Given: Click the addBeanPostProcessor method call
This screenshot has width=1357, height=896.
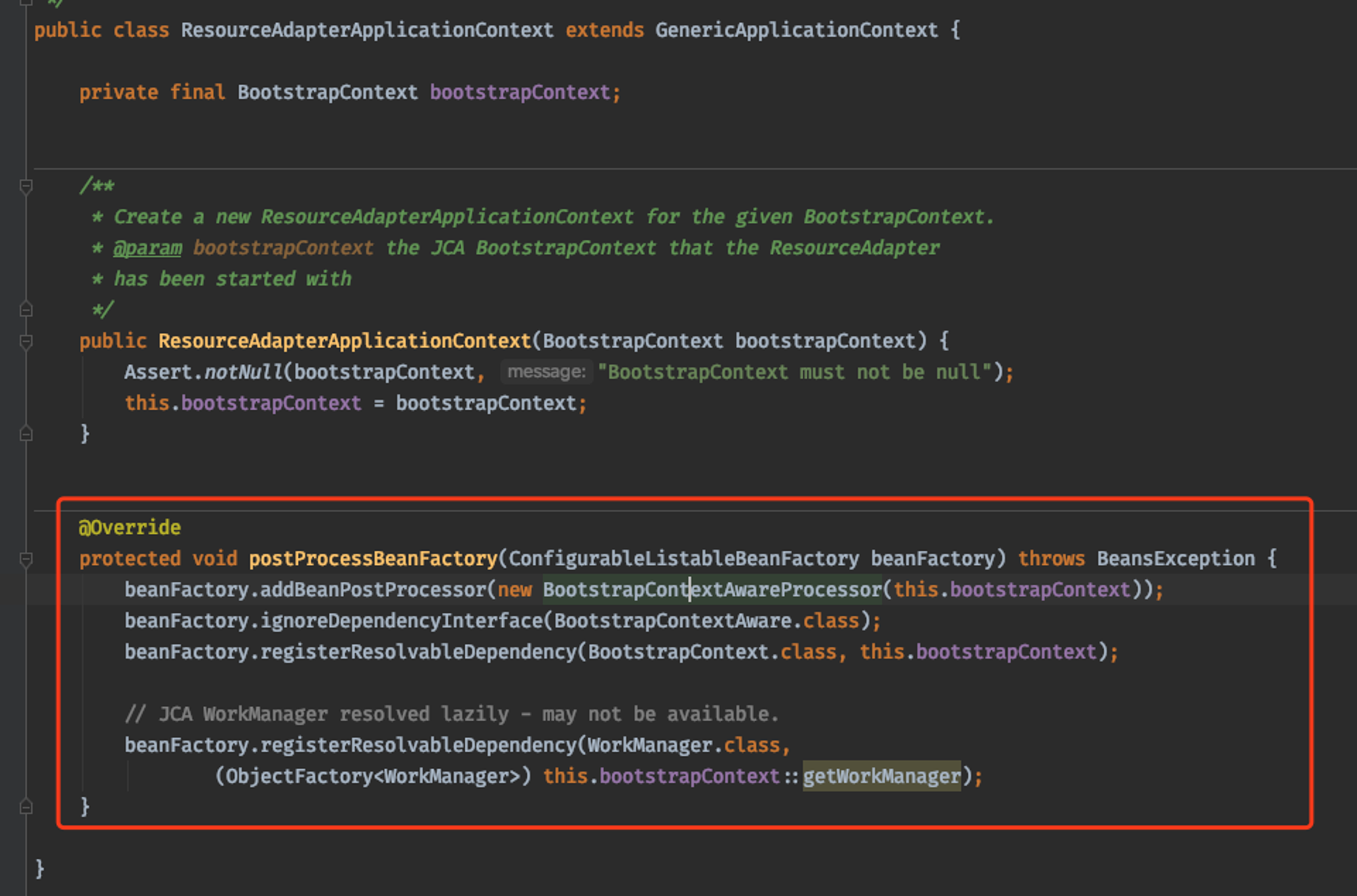Looking at the screenshot, I should [x=373, y=590].
